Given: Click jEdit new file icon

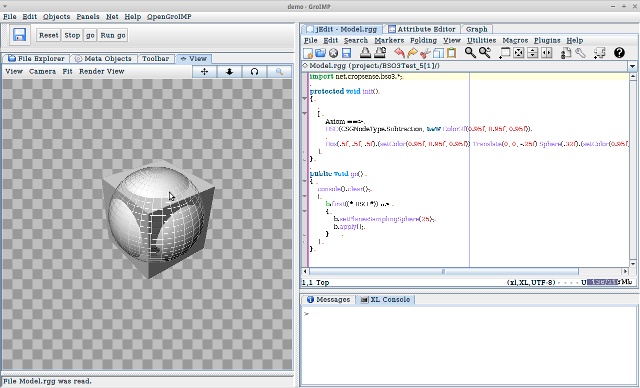Looking at the screenshot, I should tap(308, 53).
